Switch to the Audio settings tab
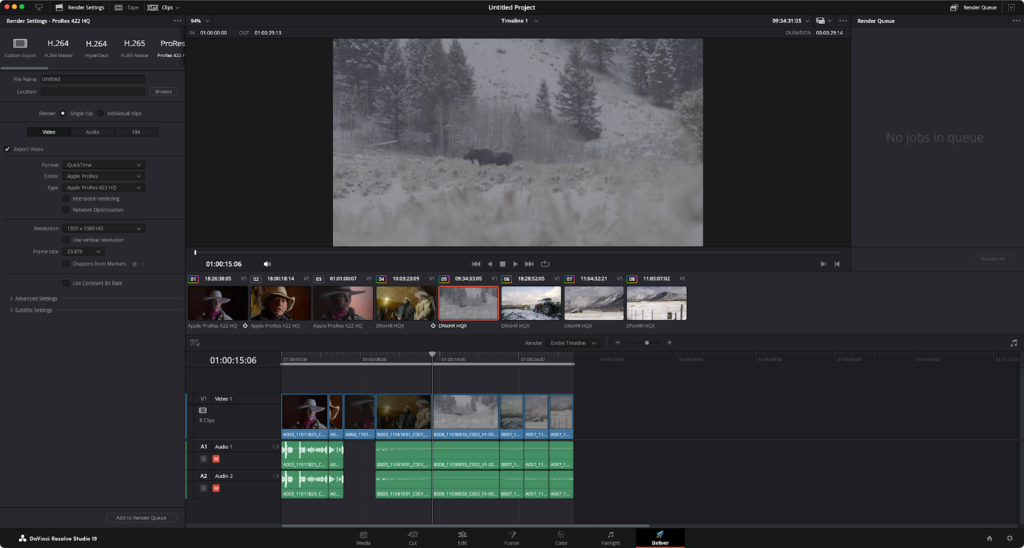1024x548 pixels. 92,131
